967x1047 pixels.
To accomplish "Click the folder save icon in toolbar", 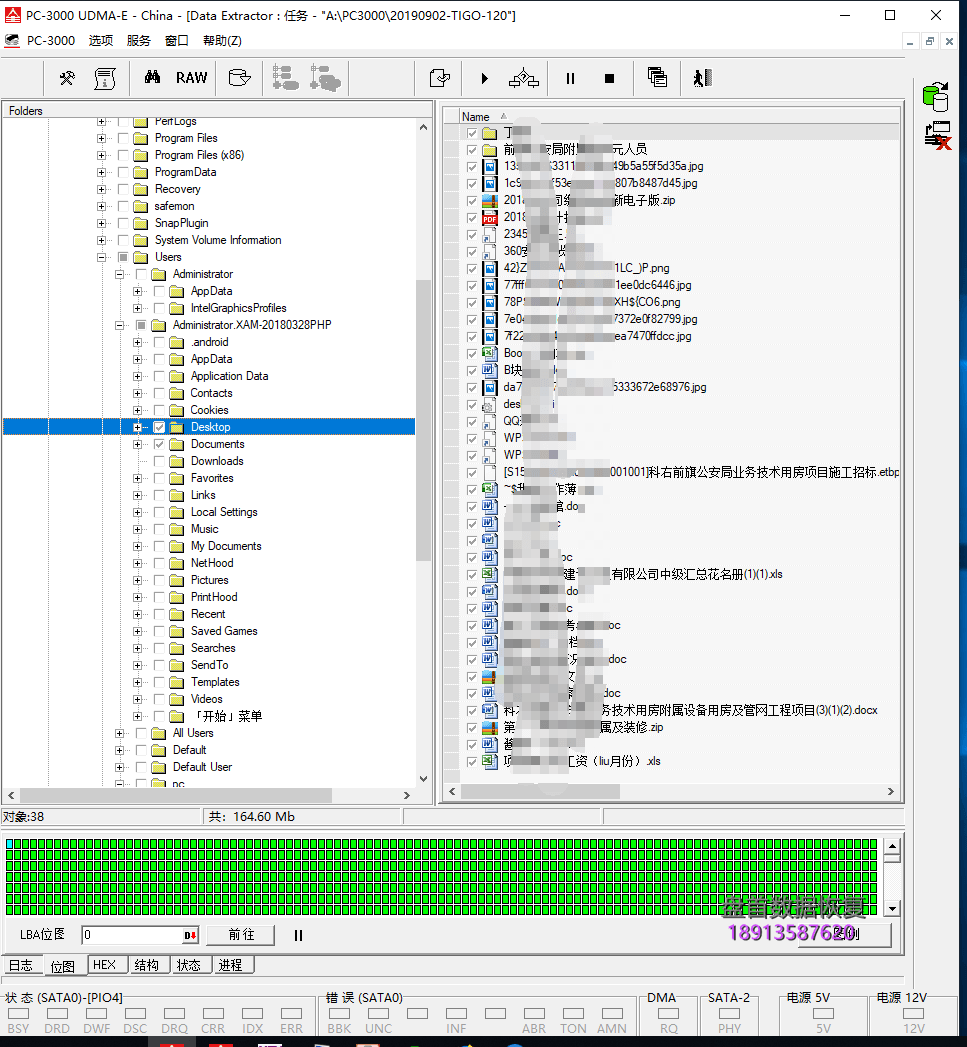I will (x=239, y=78).
